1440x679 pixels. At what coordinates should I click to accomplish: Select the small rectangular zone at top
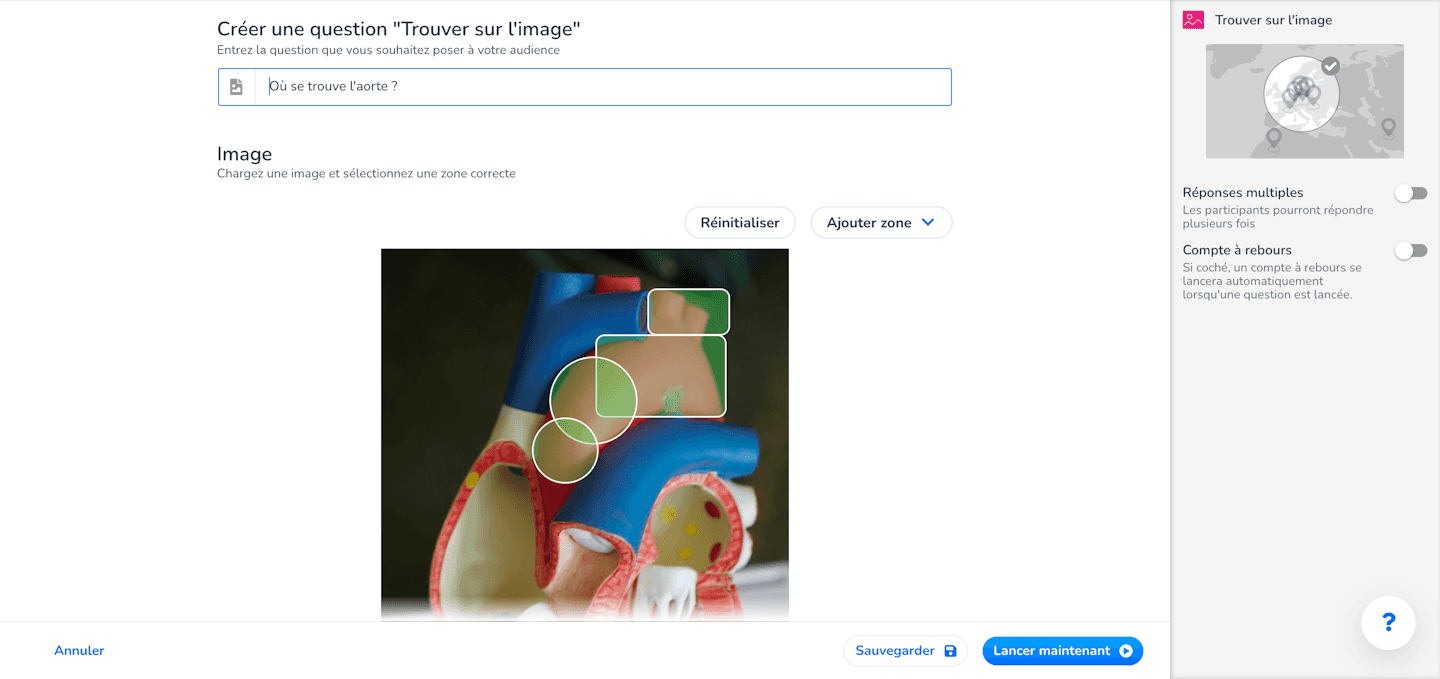[x=689, y=311]
